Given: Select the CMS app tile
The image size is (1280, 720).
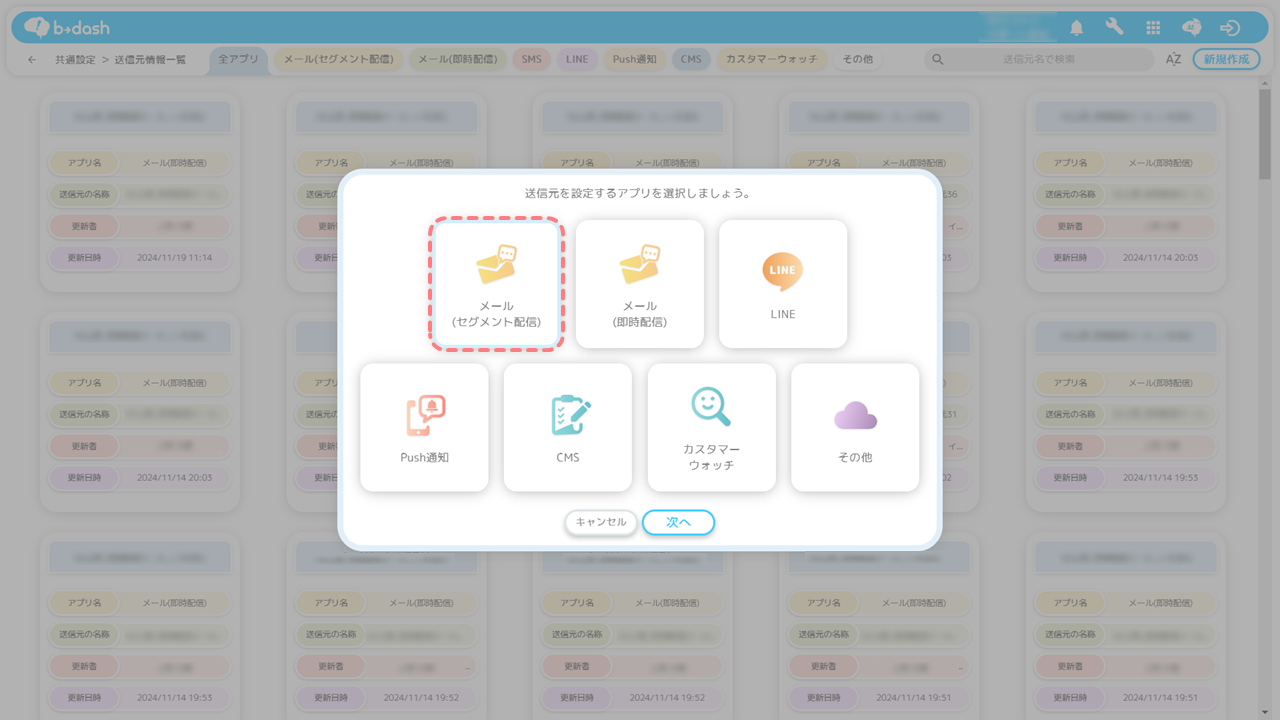Looking at the screenshot, I should click(x=568, y=428).
